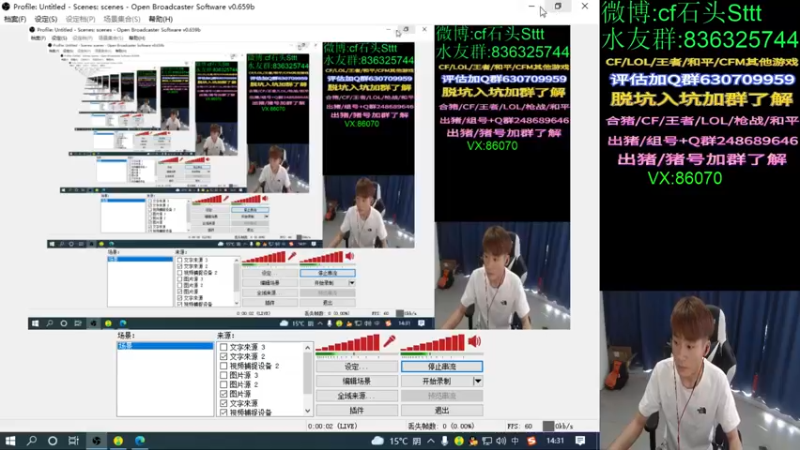Expand the 开始录制 dropdown arrow

coord(478,381)
